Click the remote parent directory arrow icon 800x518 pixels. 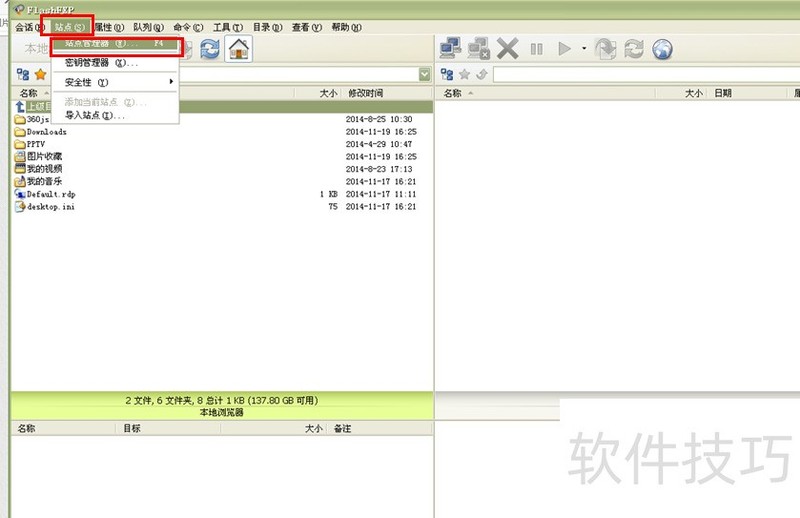[x=481, y=75]
